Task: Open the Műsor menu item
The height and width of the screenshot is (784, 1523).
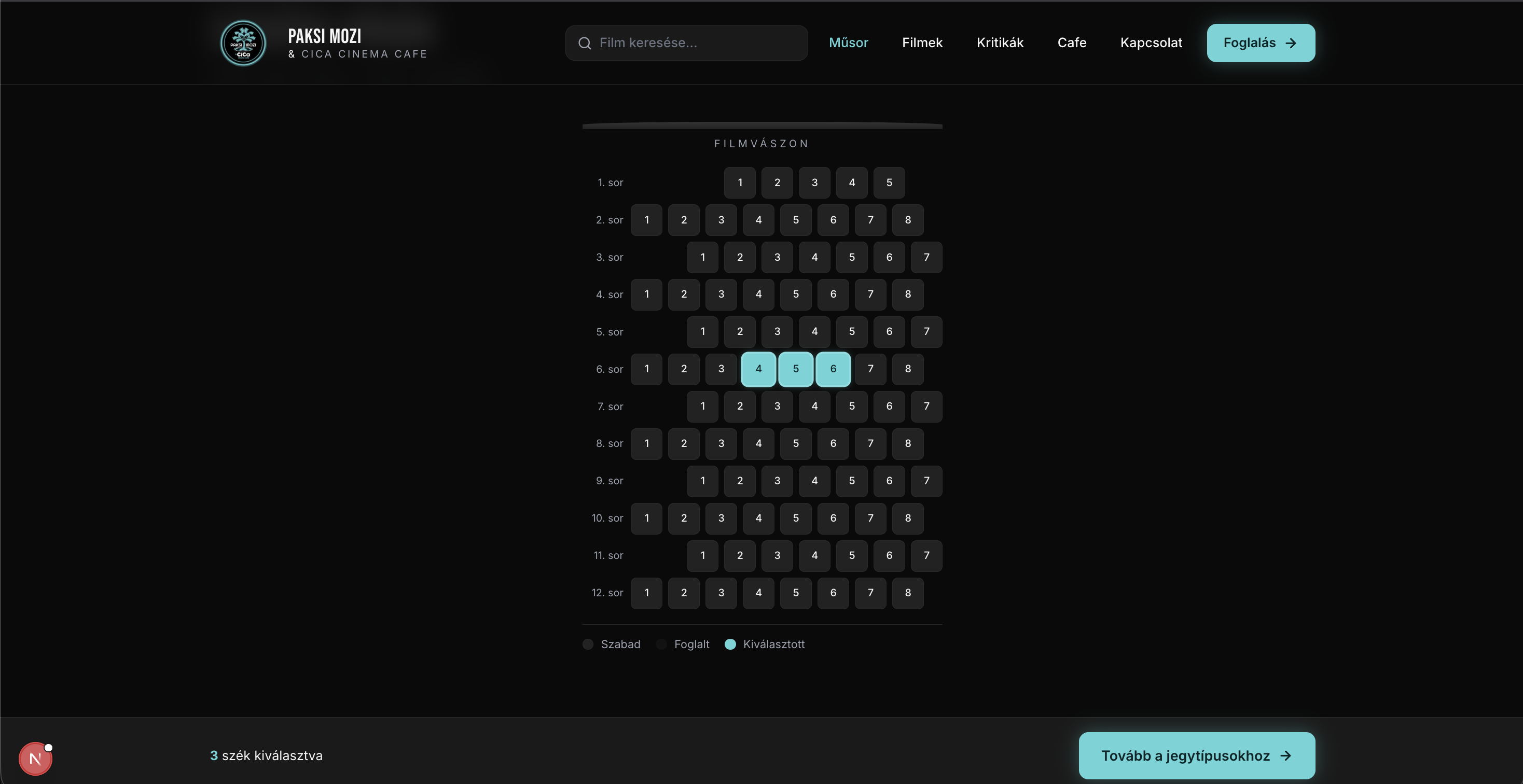Action: click(848, 43)
